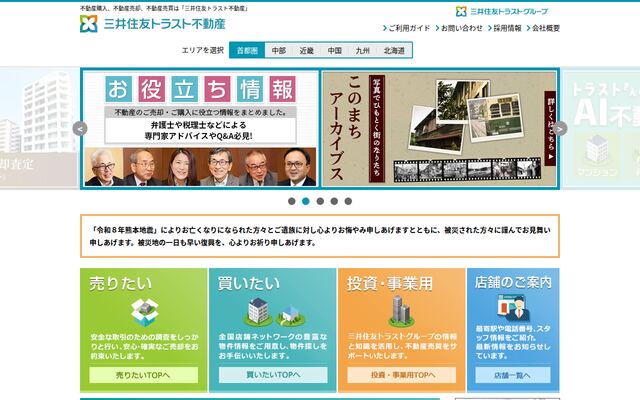Select first carousel dot
Viewport: 640px width, 400px height.
(291, 201)
